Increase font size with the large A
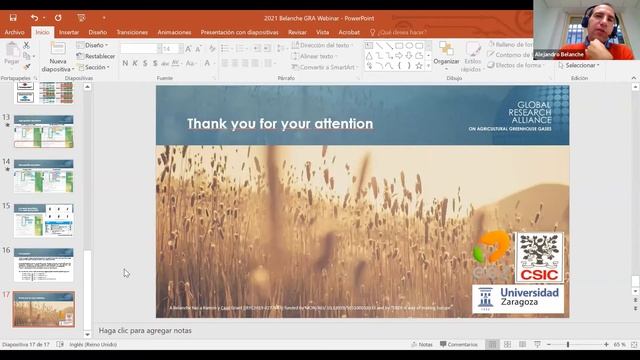 click(x=188, y=49)
